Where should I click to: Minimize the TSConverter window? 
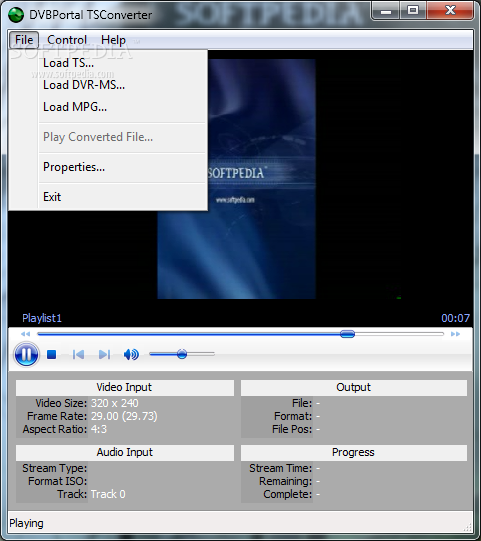(386, 11)
